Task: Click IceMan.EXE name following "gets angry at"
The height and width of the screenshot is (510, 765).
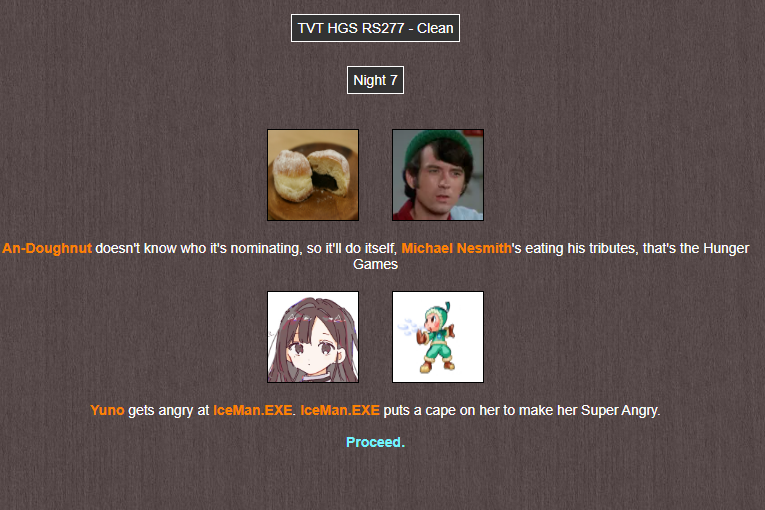Action: [253, 410]
